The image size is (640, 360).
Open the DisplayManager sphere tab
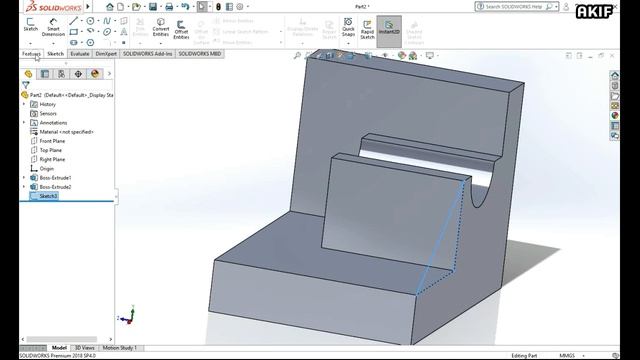click(95, 73)
